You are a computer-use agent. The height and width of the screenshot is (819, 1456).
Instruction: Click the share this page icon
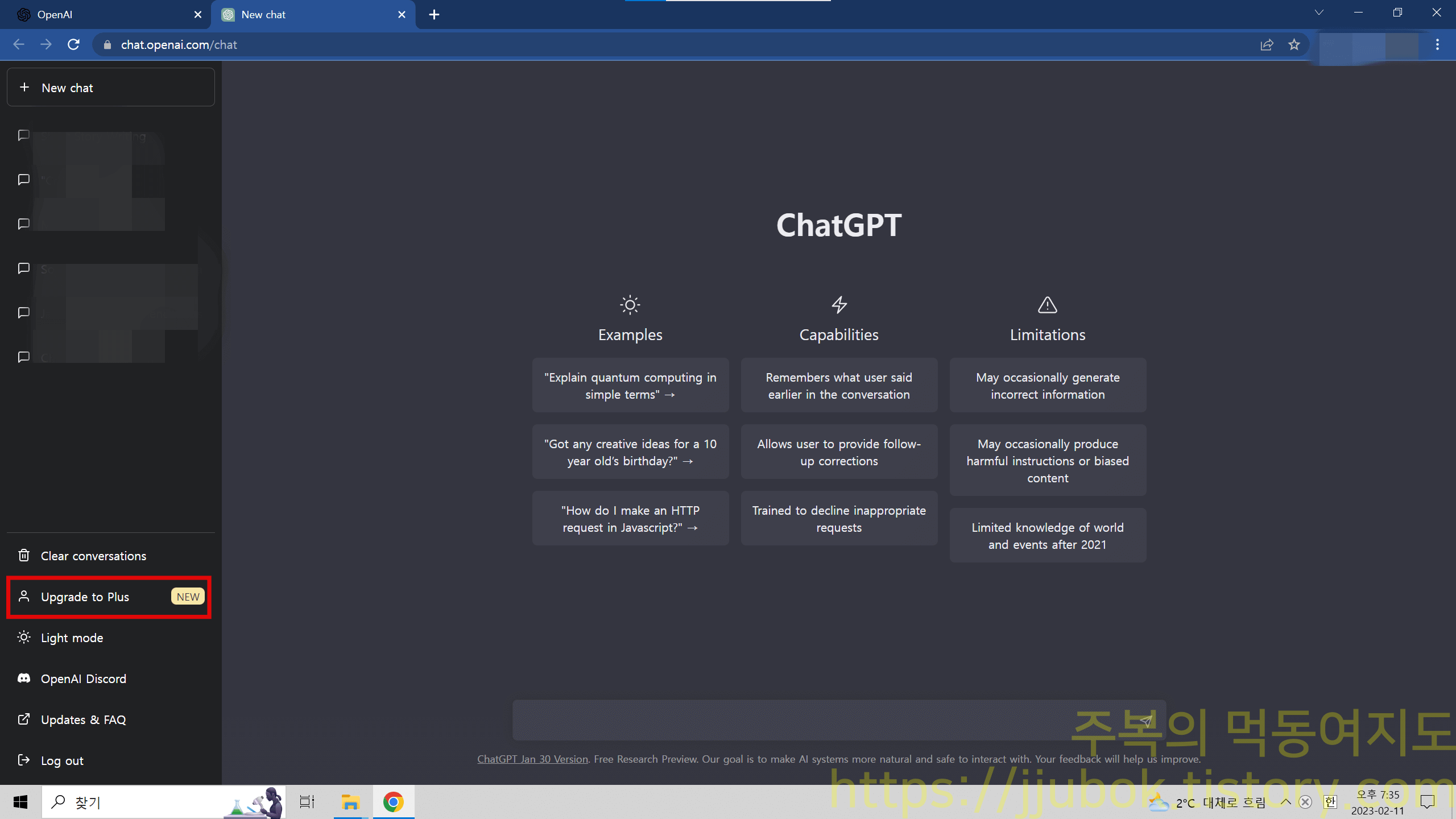pyautogui.click(x=1267, y=44)
